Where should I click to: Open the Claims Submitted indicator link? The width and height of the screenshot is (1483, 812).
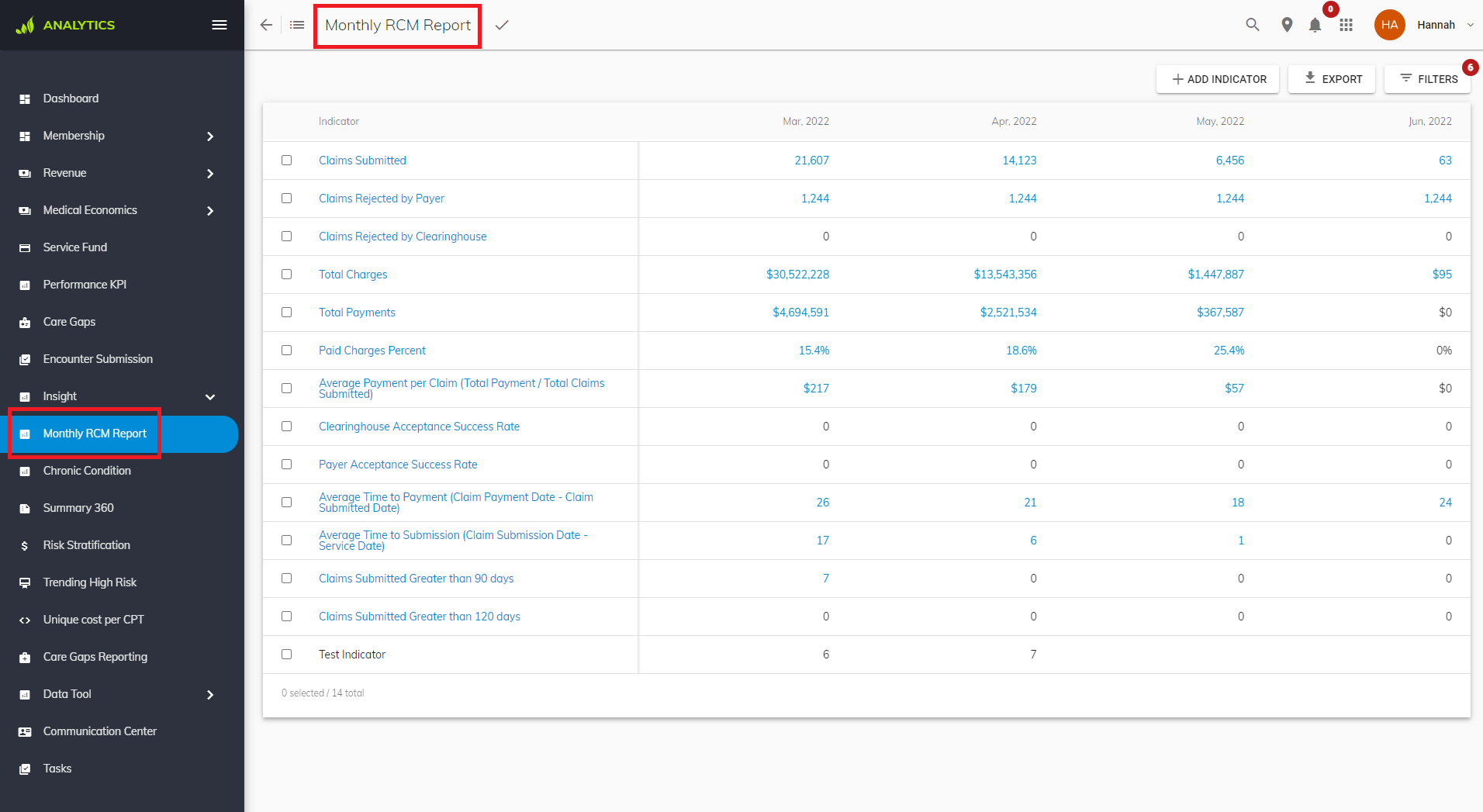click(x=362, y=161)
